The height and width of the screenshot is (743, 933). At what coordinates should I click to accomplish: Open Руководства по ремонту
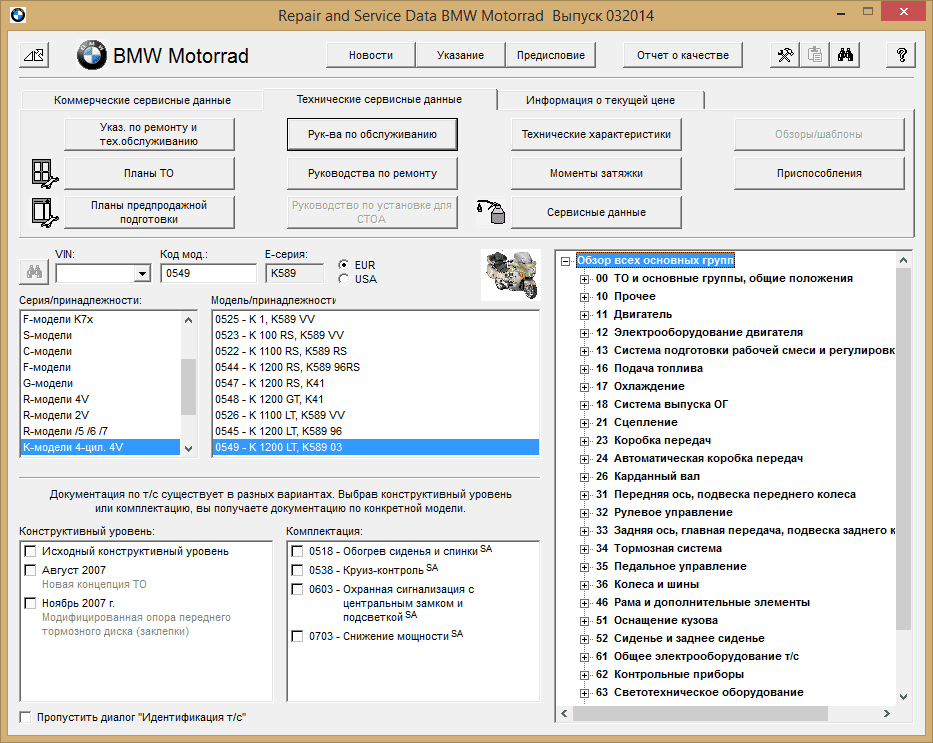click(372, 173)
